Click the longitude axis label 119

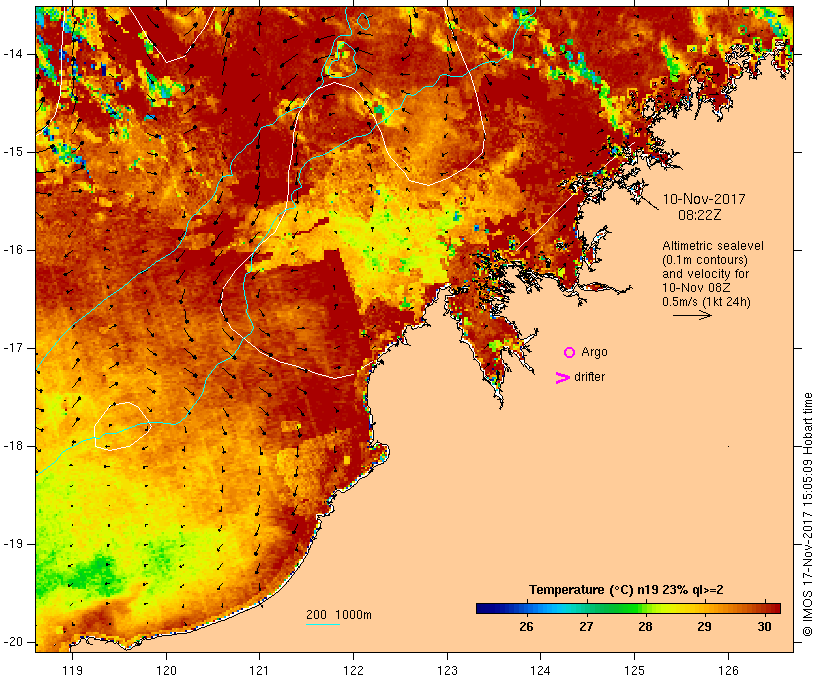click(x=72, y=671)
